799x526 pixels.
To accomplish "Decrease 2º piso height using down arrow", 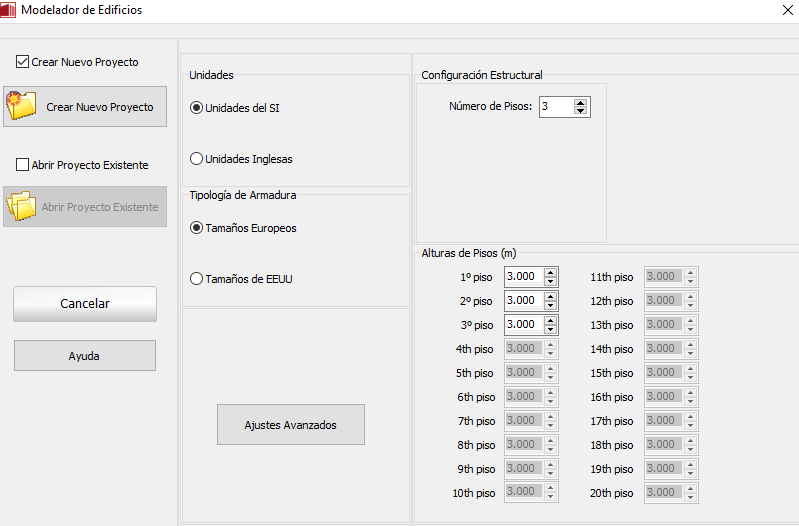I will pos(550,305).
